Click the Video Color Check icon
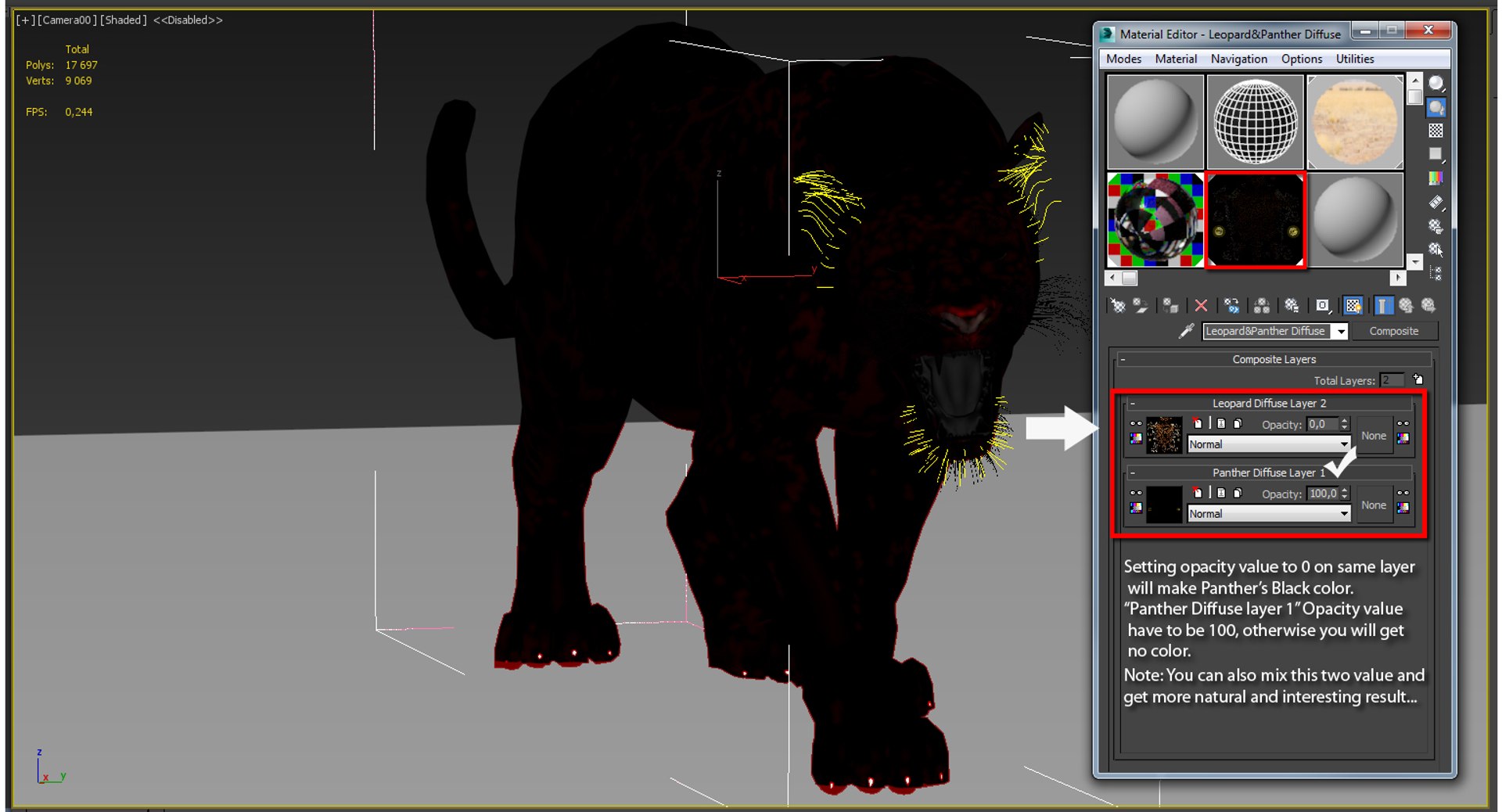The width and height of the screenshot is (1502, 812). tap(1437, 178)
